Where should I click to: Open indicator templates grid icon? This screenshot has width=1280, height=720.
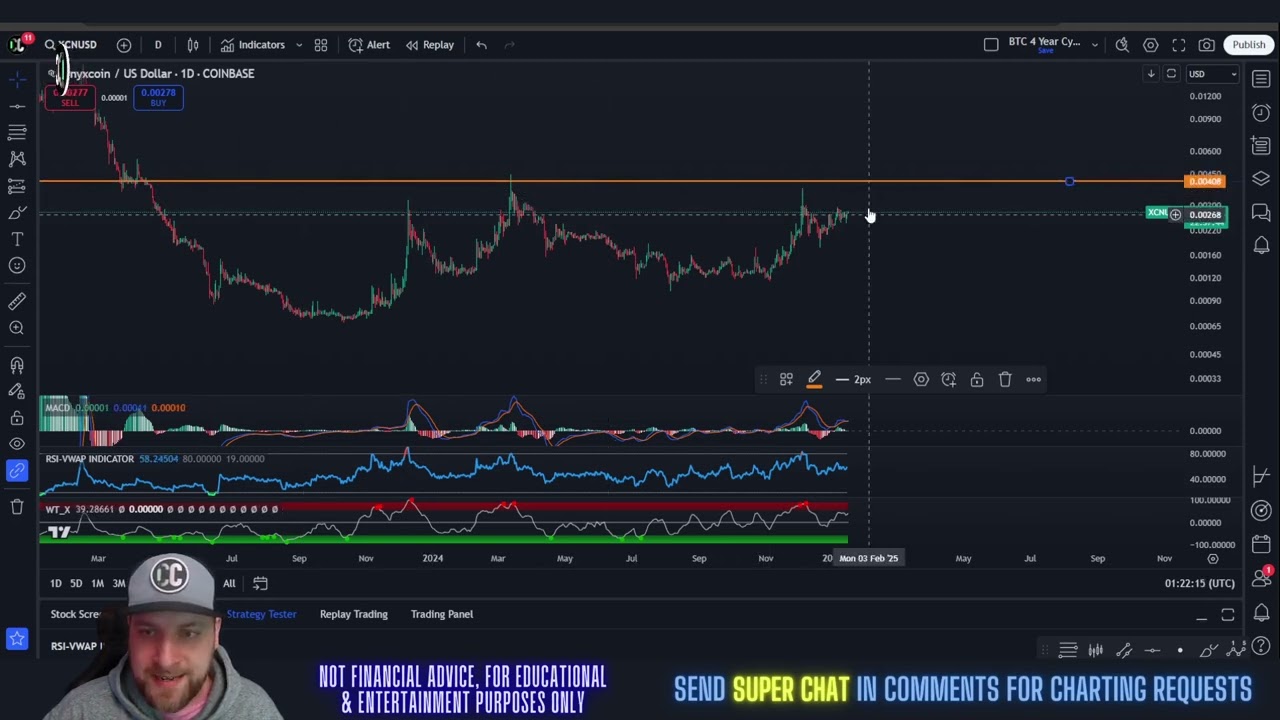tap(321, 45)
